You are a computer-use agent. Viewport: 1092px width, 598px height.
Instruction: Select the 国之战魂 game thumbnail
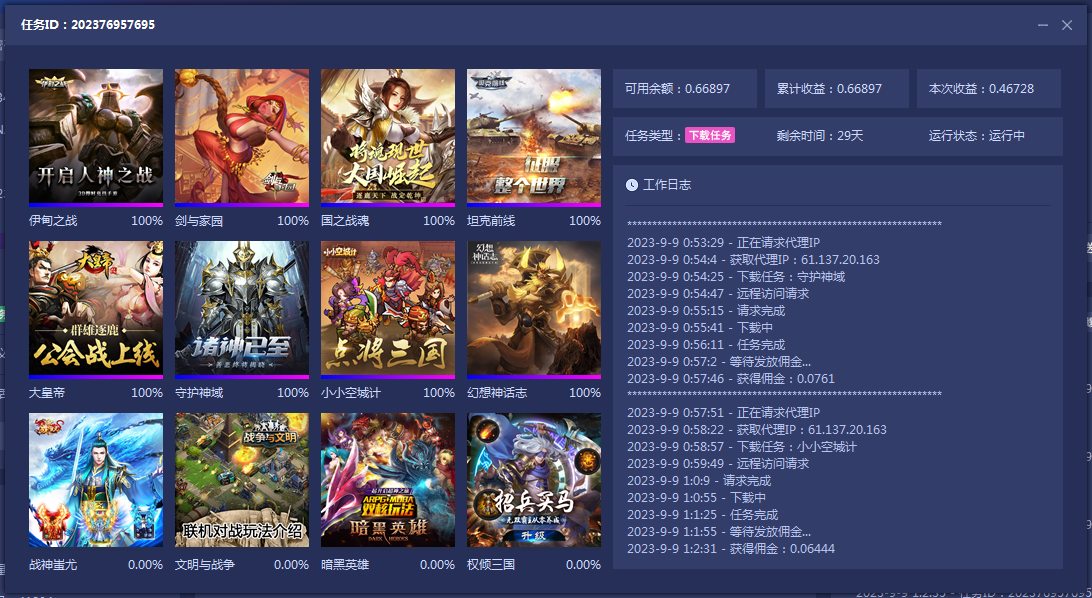tap(388, 136)
